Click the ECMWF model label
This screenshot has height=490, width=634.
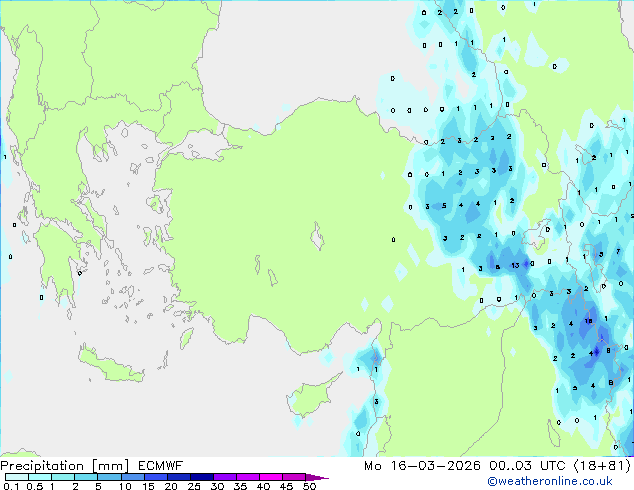pyautogui.click(x=161, y=466)
